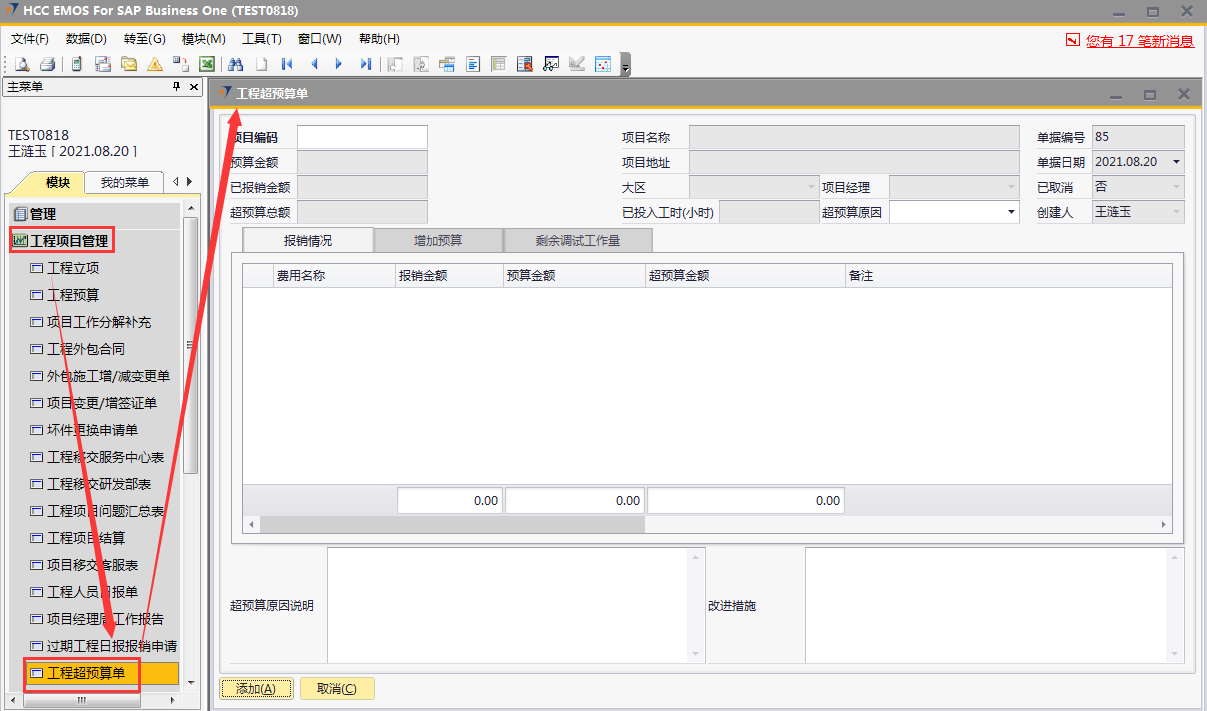Open the 超预算原因 dropdown
Image resolution: width=1207 pixels, height=711 pixels.
click(x=1010, y=212)
